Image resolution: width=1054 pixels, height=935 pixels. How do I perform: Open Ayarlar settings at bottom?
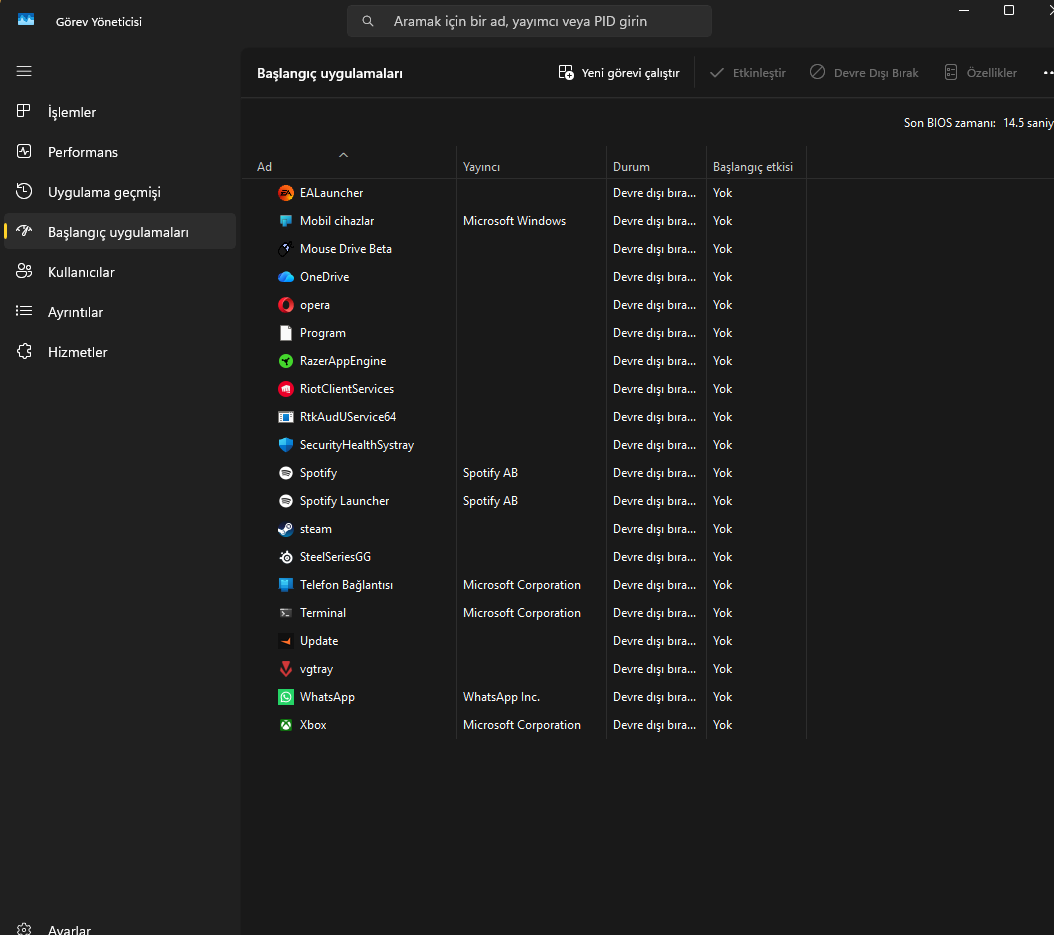tap(120, 928)
